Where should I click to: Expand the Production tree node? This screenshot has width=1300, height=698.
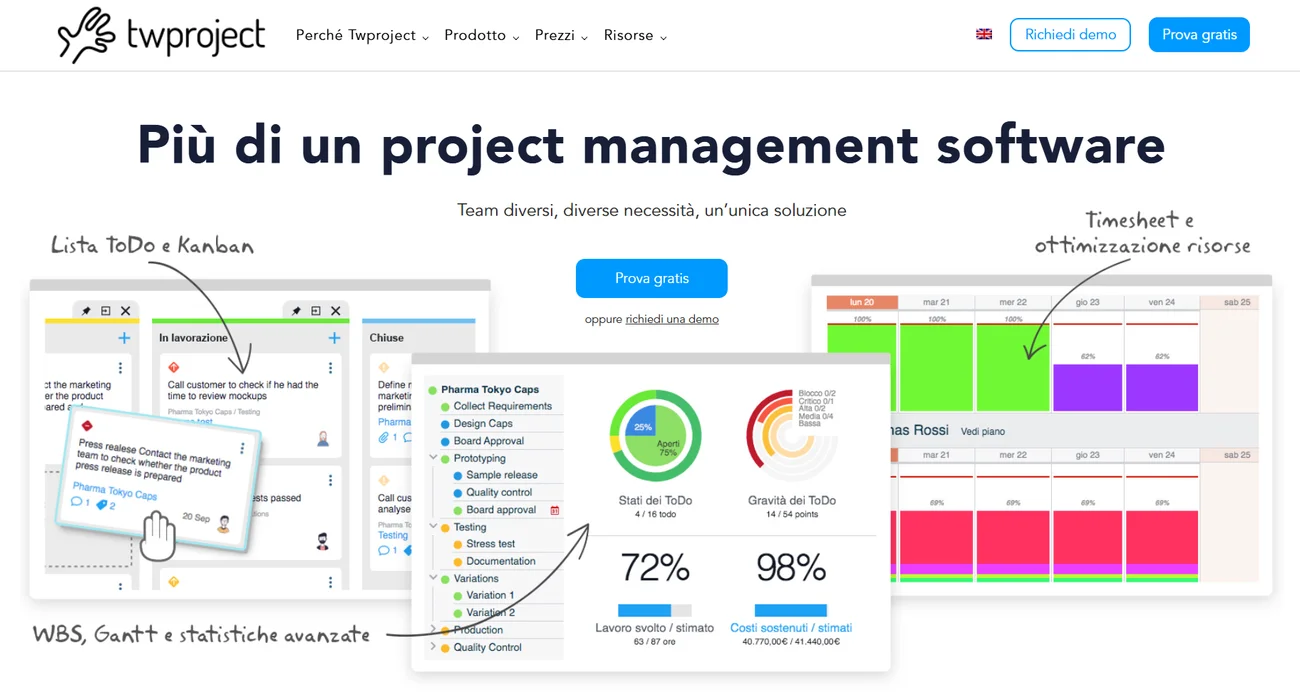[x=433, y=630]
